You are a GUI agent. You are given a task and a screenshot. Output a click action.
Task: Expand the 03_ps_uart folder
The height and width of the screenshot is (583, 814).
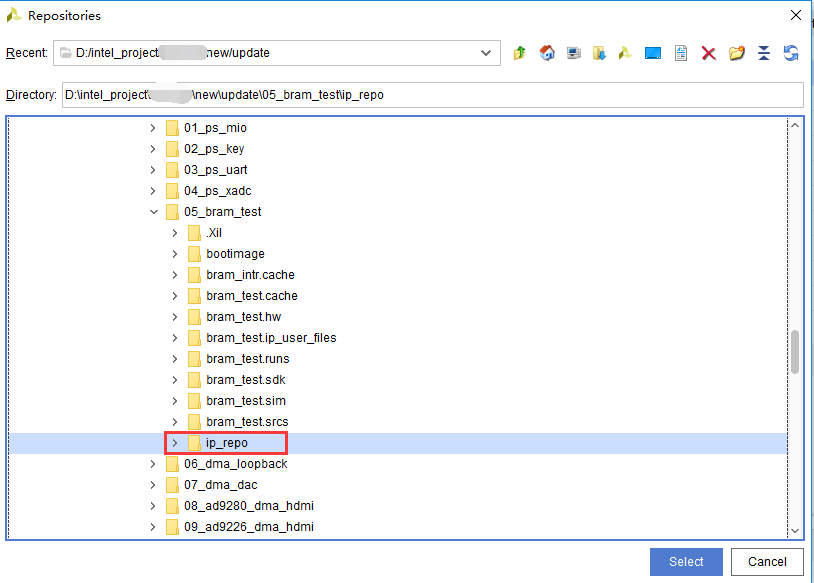click(x=153, y=170)
